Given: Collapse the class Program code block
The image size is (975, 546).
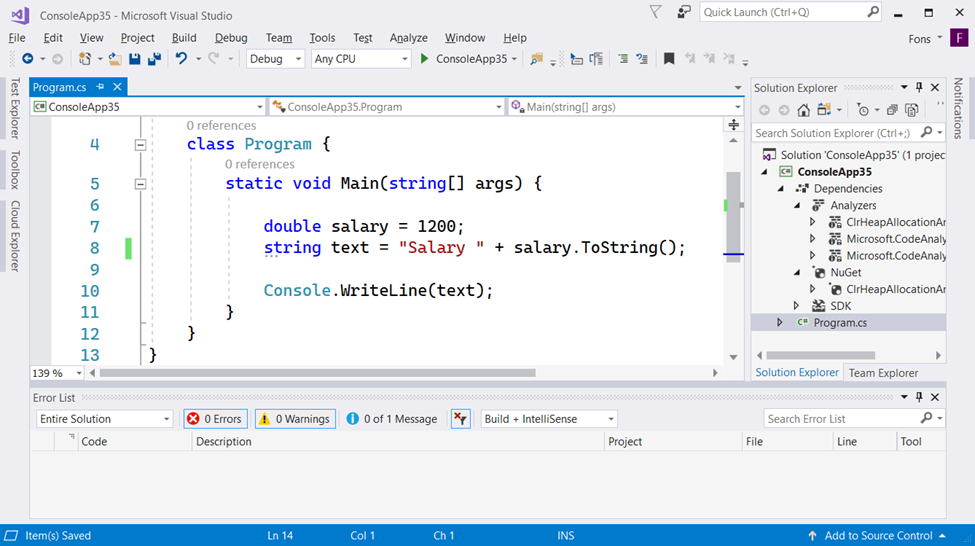Looking at the screenshot, I should coord(141,145).
